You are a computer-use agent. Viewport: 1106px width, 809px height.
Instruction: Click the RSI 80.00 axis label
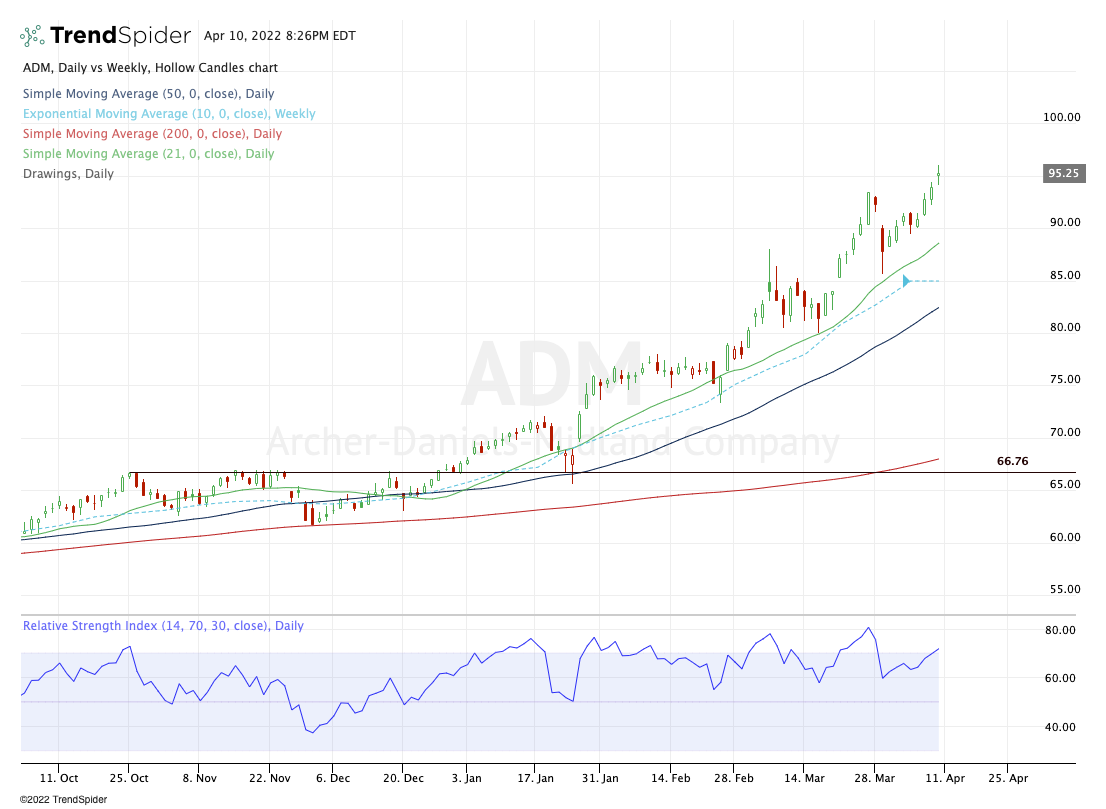coord(1060,631)
